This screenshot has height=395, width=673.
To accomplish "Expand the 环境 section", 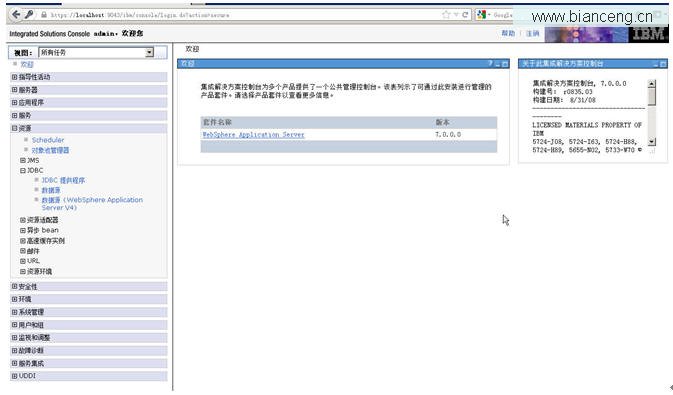I will [15, 299].
